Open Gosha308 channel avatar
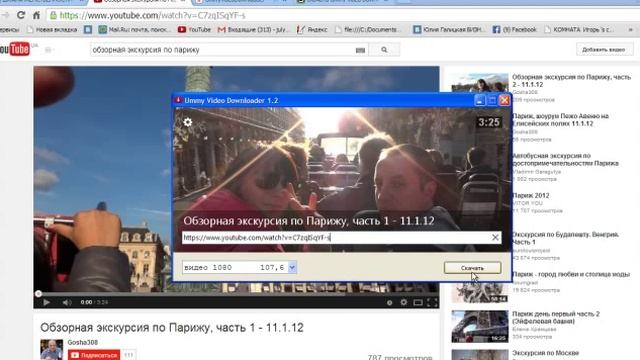The height and width of the screenshot is (360, 640). 51,349
